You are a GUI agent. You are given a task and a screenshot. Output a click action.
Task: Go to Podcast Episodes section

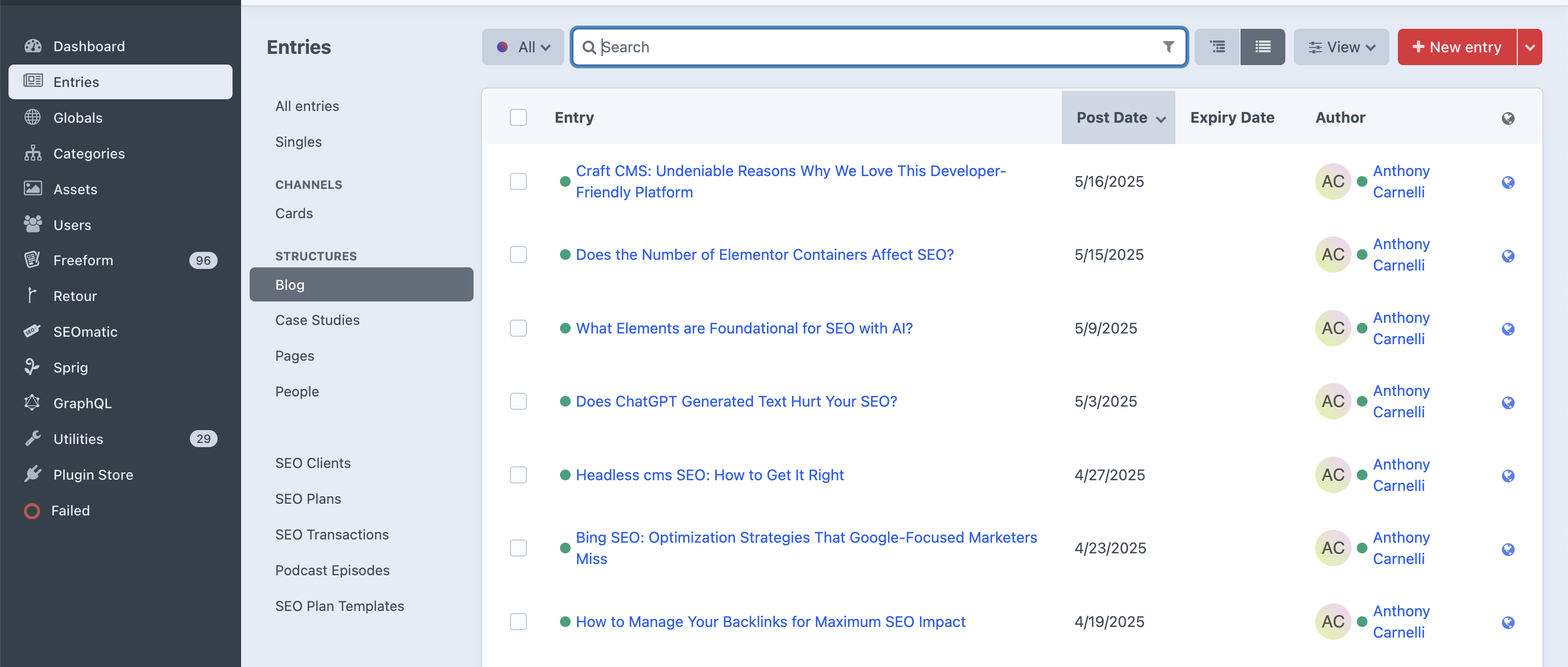[x=332, y=570]
